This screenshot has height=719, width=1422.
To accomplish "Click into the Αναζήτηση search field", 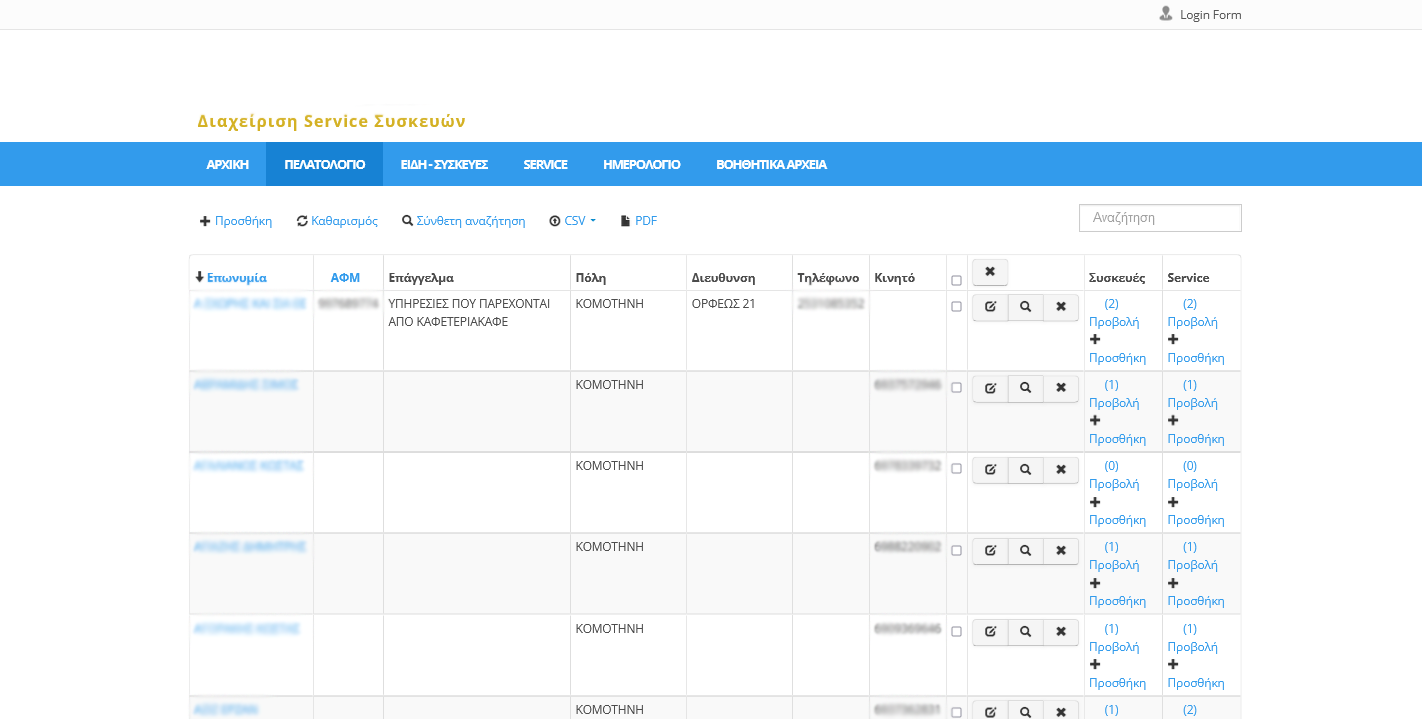I will tap(1160, 218).
